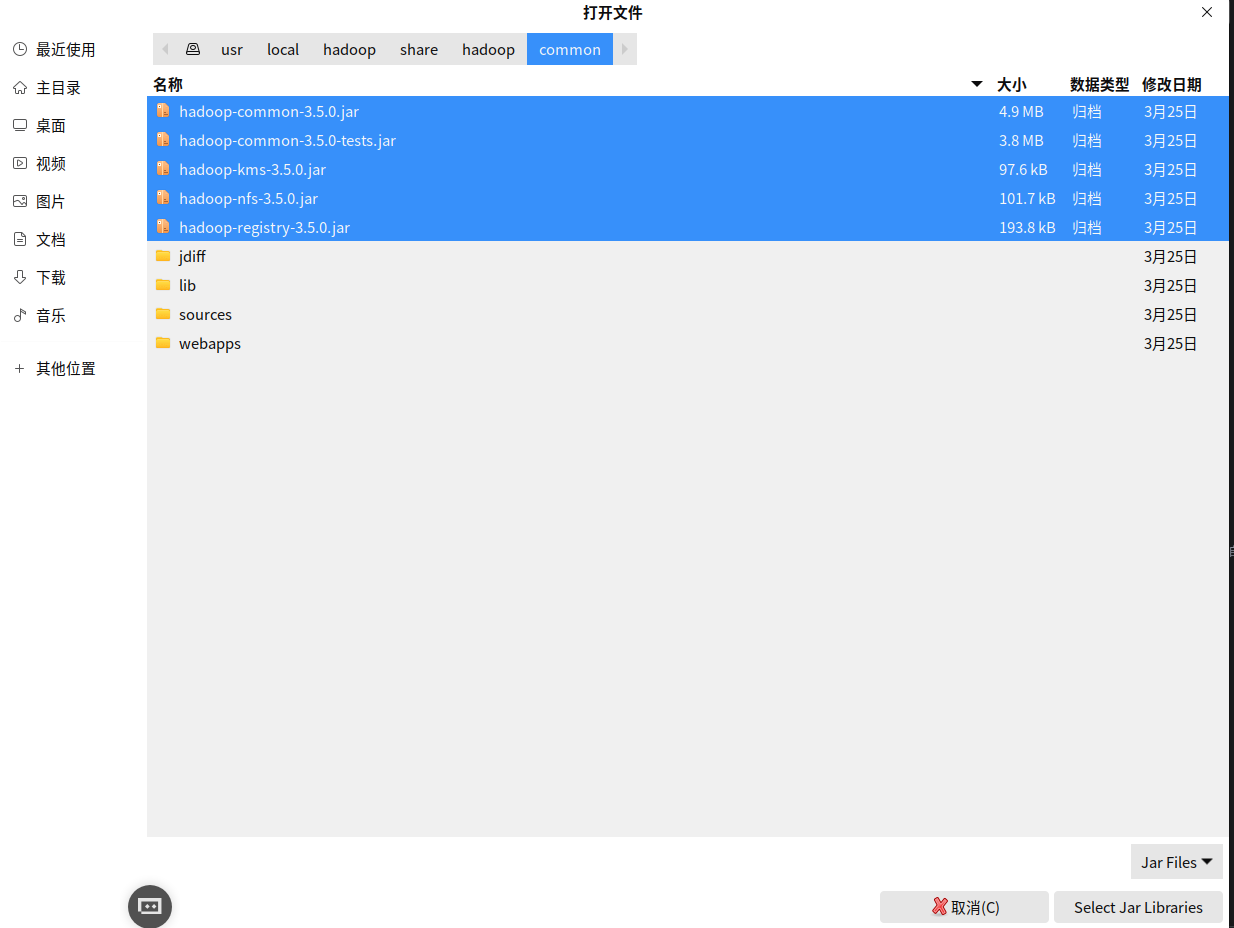Click the 取消(C) cancel button

click(964, 907)
